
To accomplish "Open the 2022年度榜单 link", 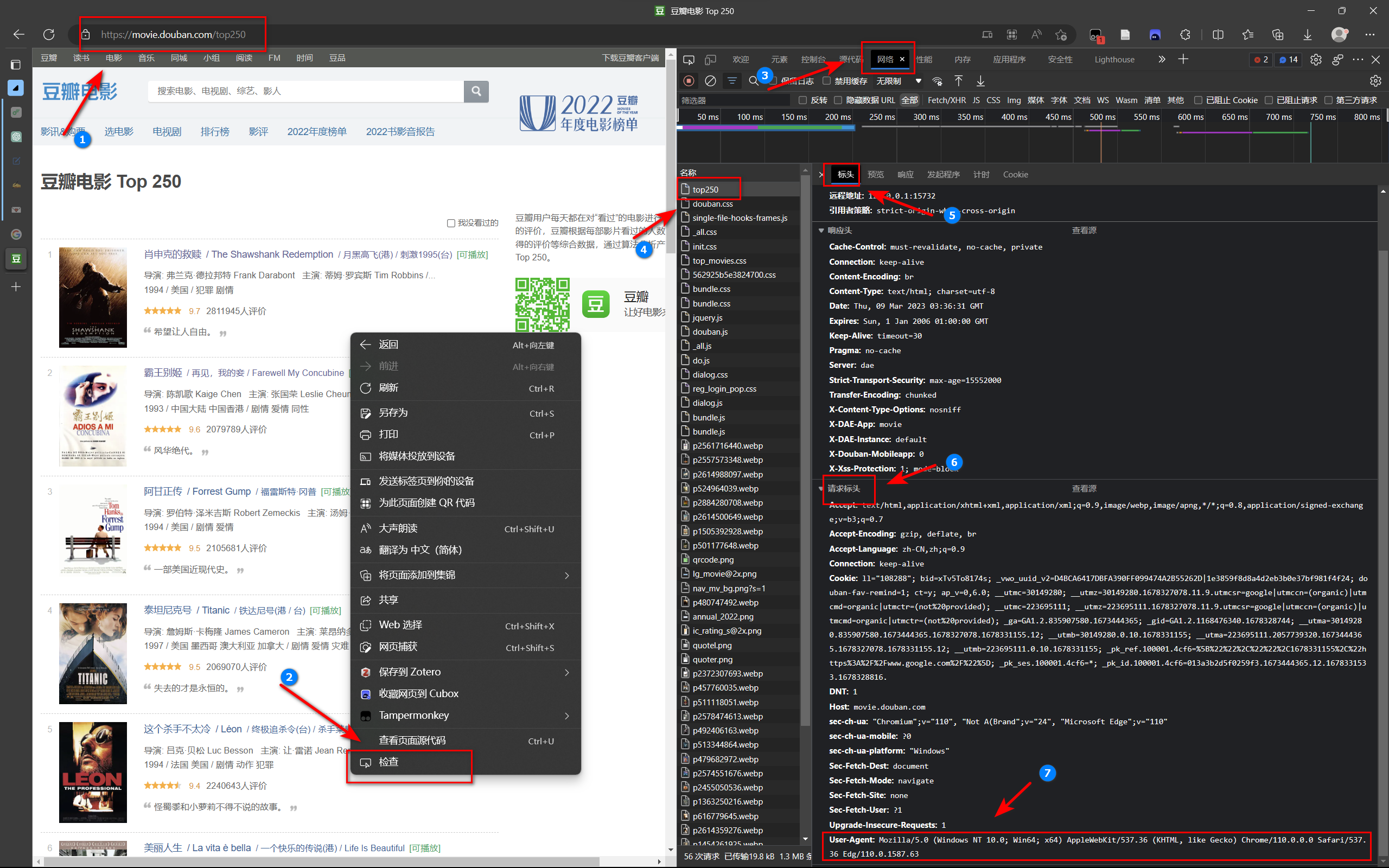I will point(317,132).
